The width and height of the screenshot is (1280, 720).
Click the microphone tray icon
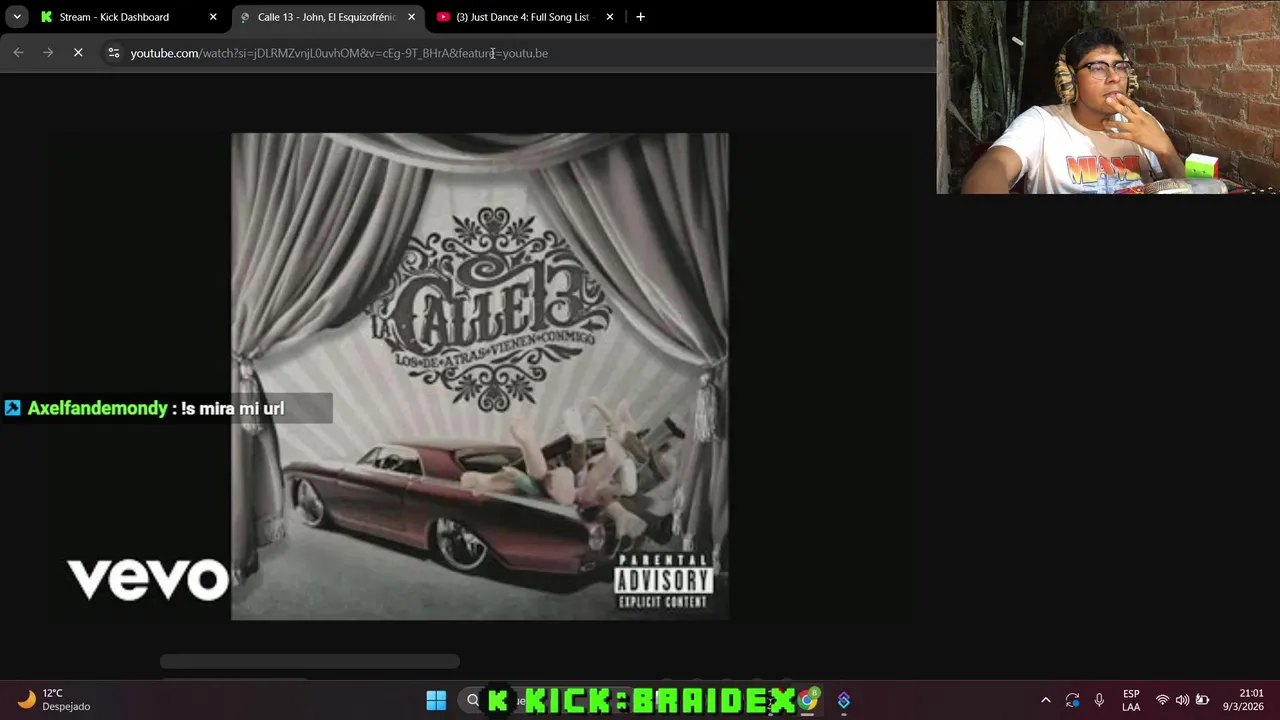(1099, 700)
